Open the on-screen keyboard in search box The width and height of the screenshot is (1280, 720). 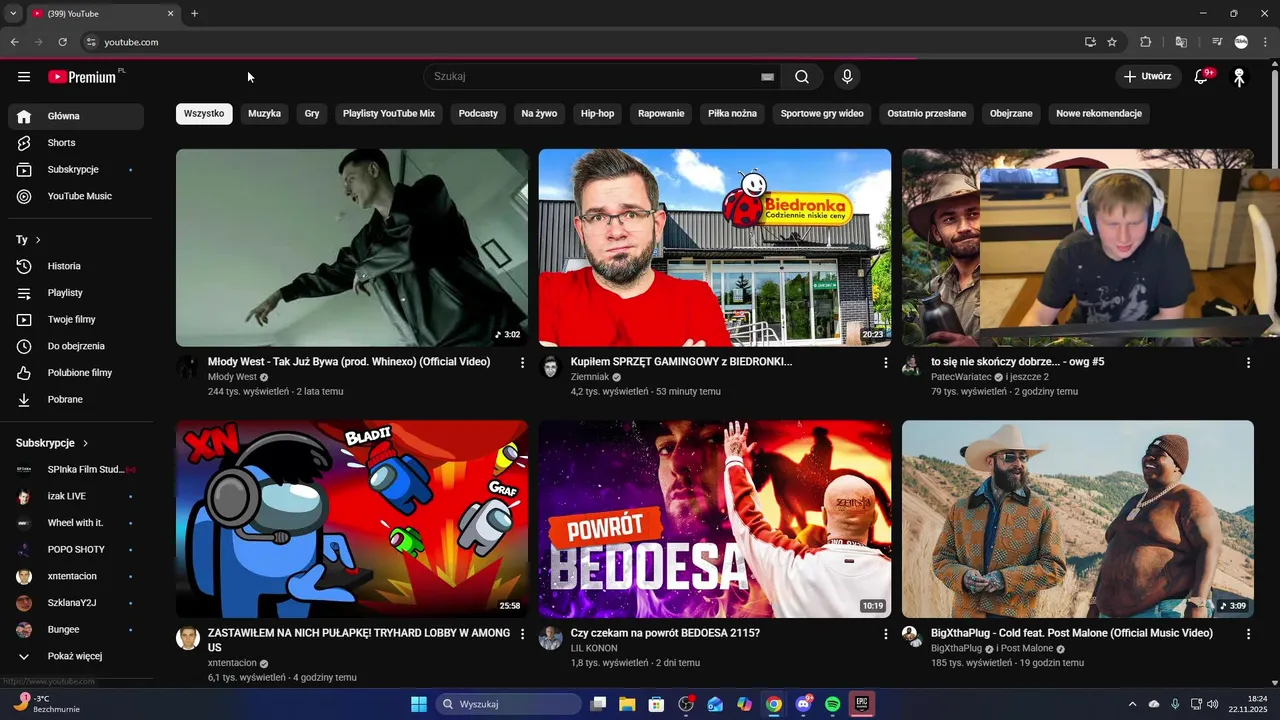(767, 76)
